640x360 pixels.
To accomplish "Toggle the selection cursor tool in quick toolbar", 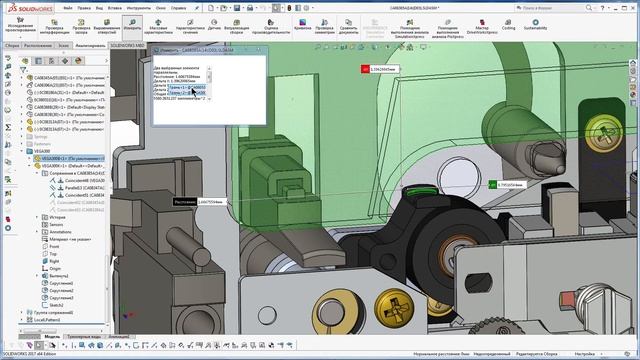I will click(276, 8).
